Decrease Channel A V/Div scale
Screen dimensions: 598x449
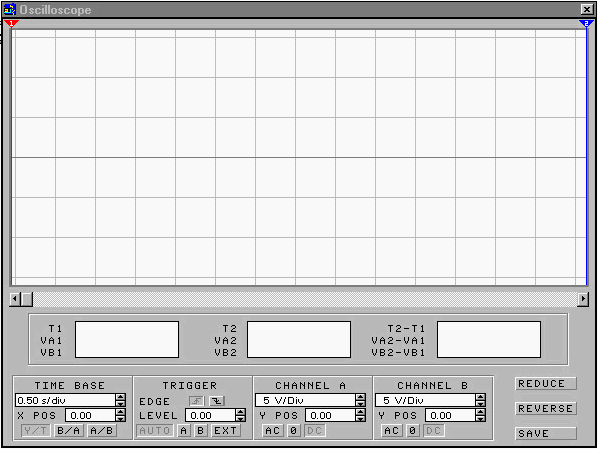(360, 403)
